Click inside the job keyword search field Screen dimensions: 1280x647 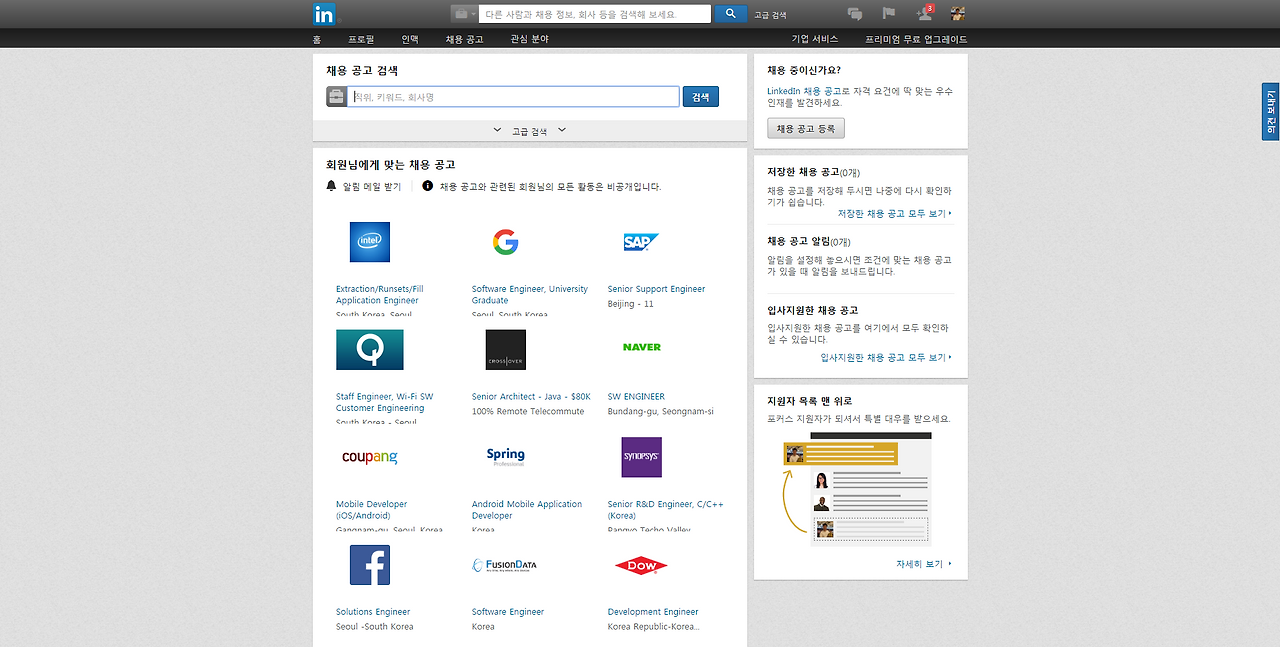click(510, 96)
